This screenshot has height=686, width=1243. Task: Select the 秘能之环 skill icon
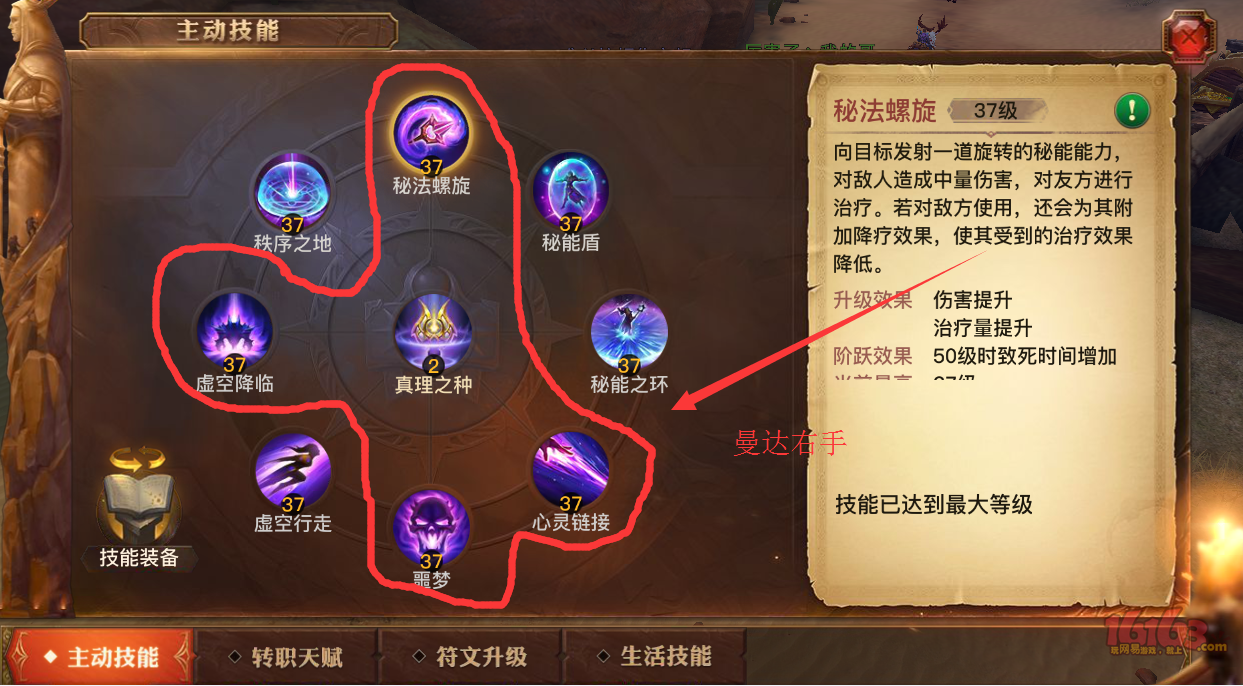tap(629, 332)
